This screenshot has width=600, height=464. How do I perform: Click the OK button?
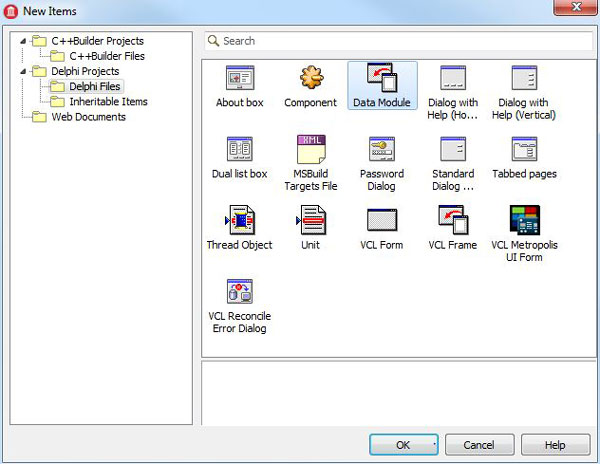(x=403, y=445)
